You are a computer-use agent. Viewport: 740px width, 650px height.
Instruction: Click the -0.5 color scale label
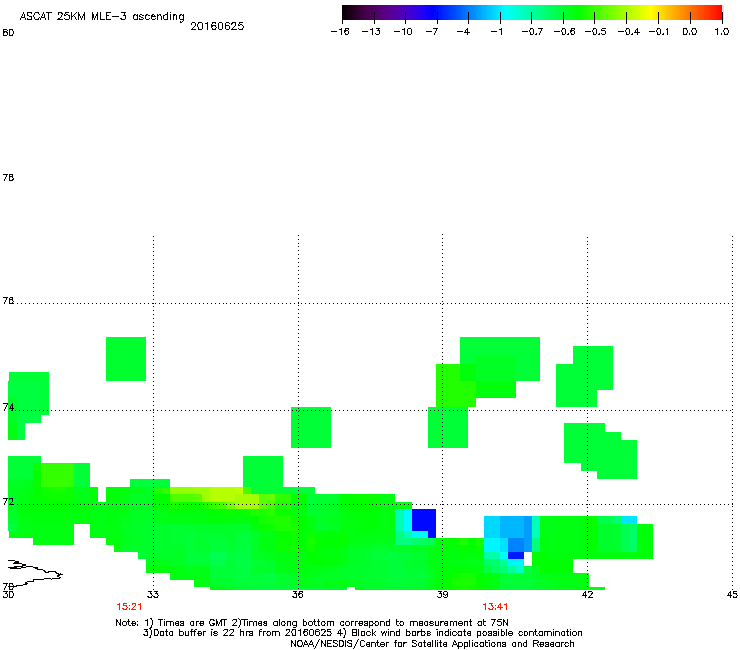(x=596, y=32)
